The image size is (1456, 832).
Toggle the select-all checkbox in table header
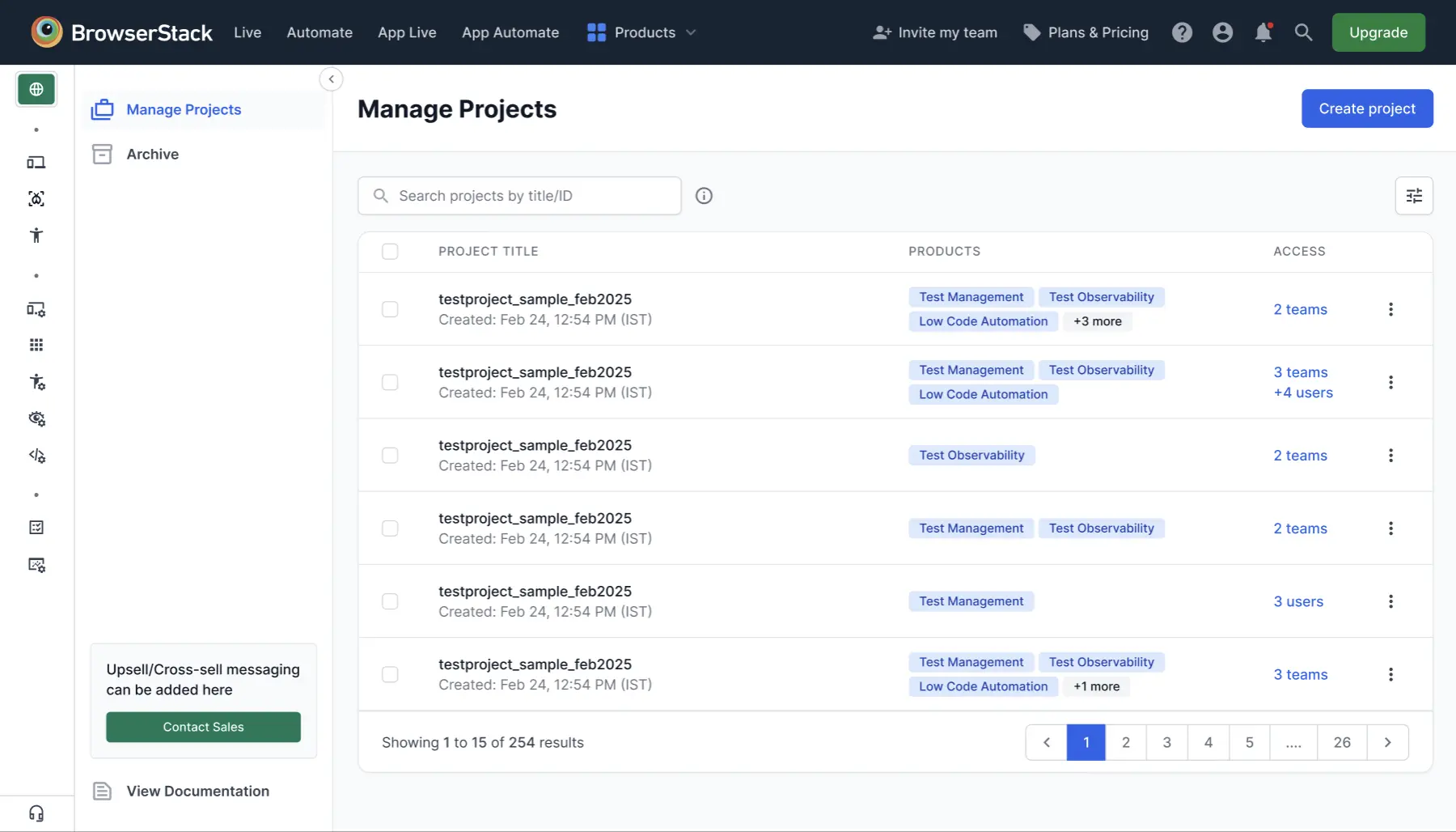click(x=390, y=251)
